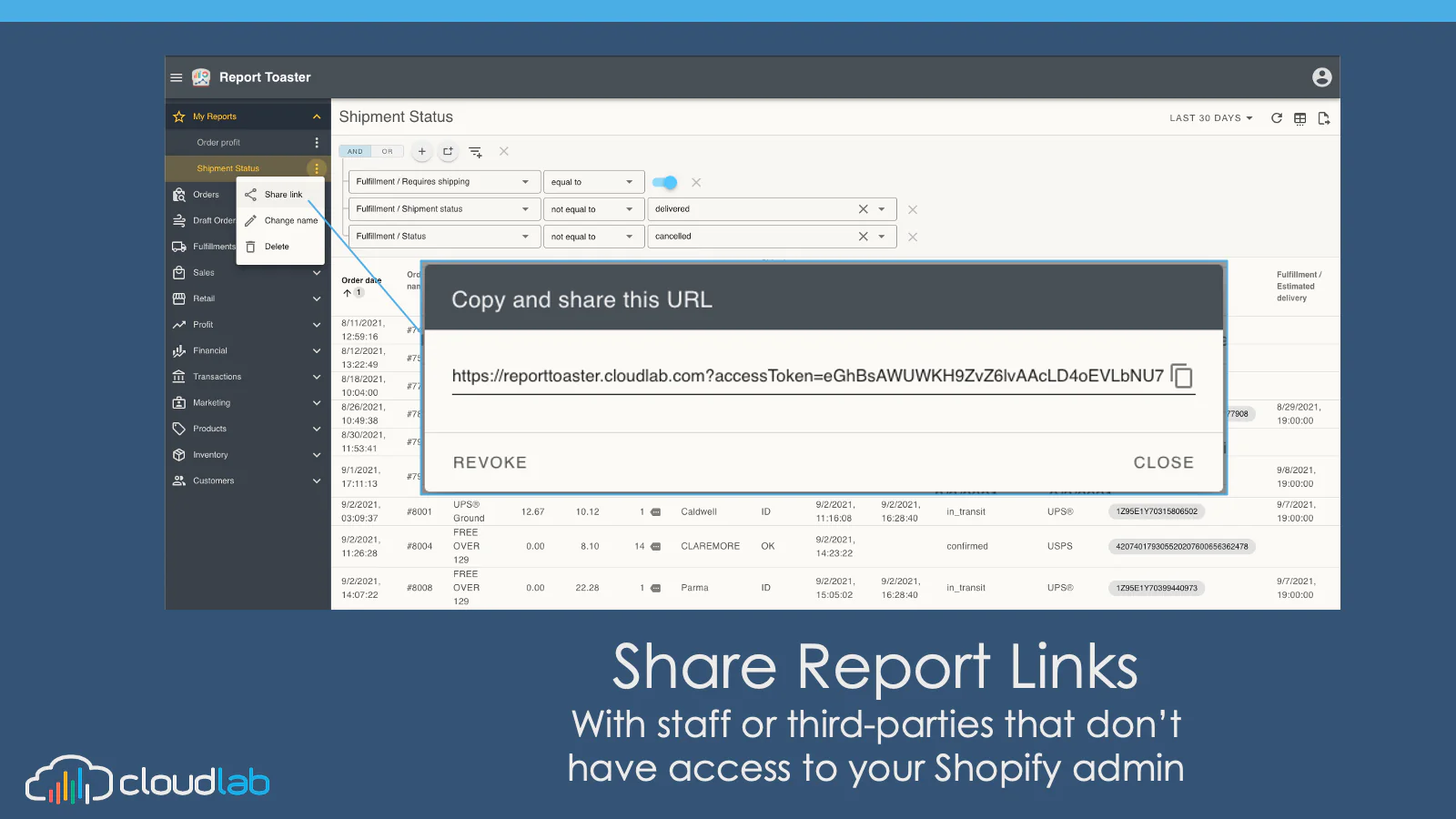Screen dimensions: 1456x819
Task: Add a new filter with the plus icon
Action: coord(421,152)
